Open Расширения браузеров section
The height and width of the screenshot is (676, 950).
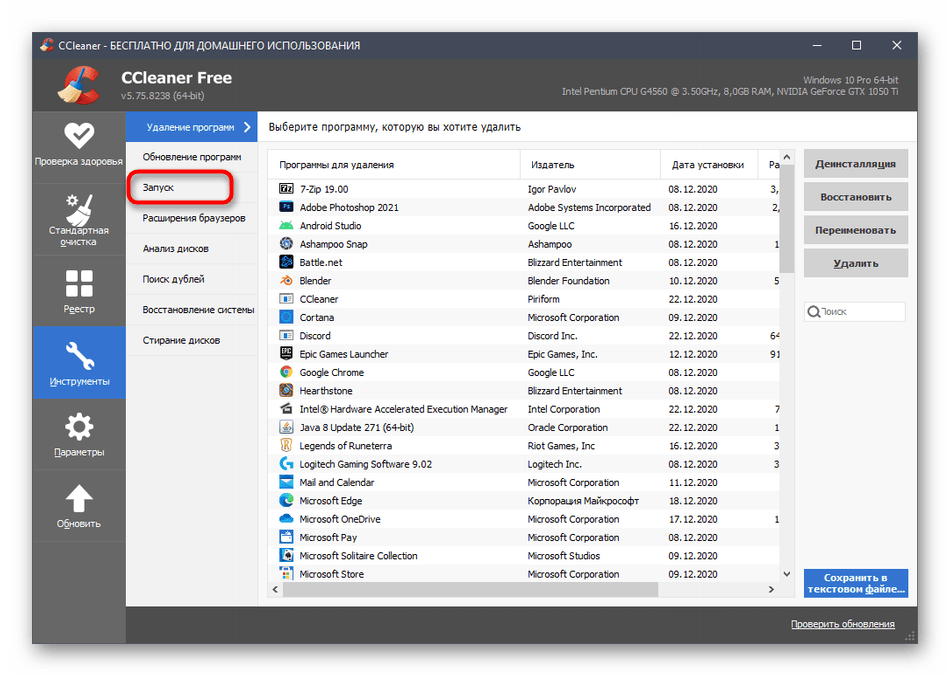click(193, 218)
